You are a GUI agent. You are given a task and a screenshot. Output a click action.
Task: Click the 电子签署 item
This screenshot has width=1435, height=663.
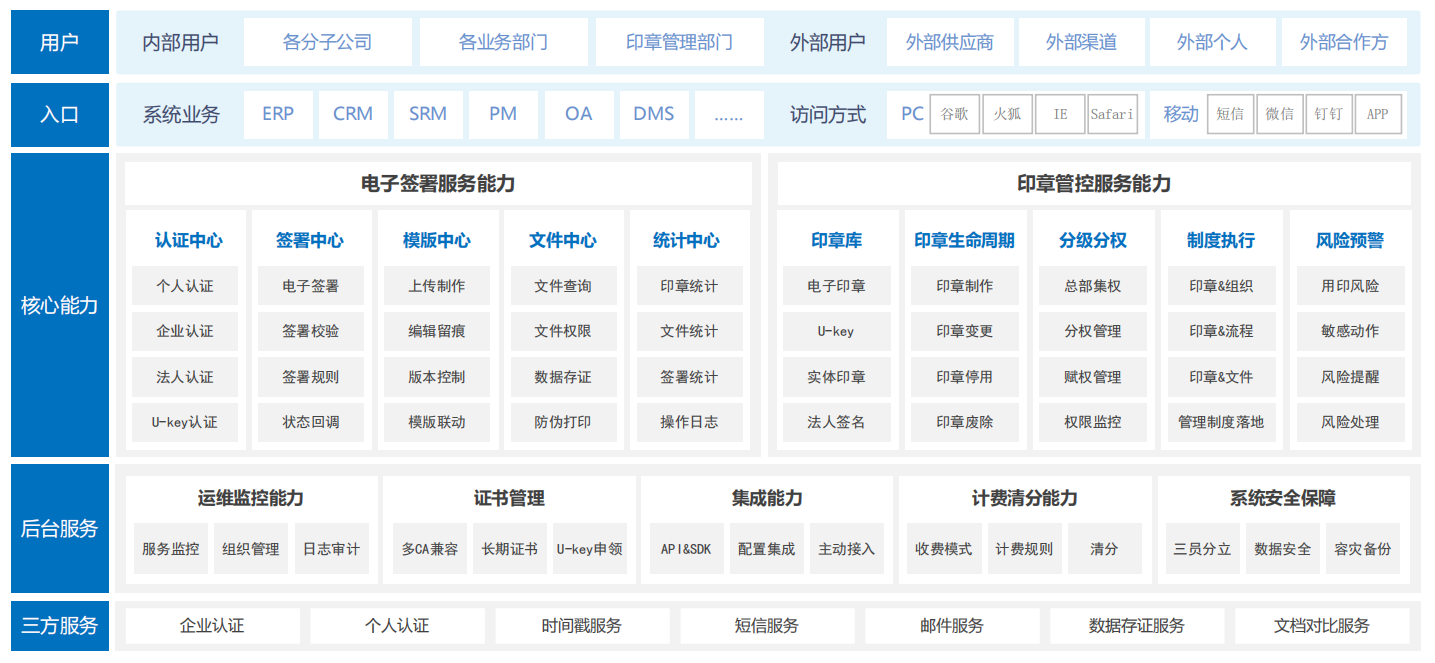[x=311, y=286]
